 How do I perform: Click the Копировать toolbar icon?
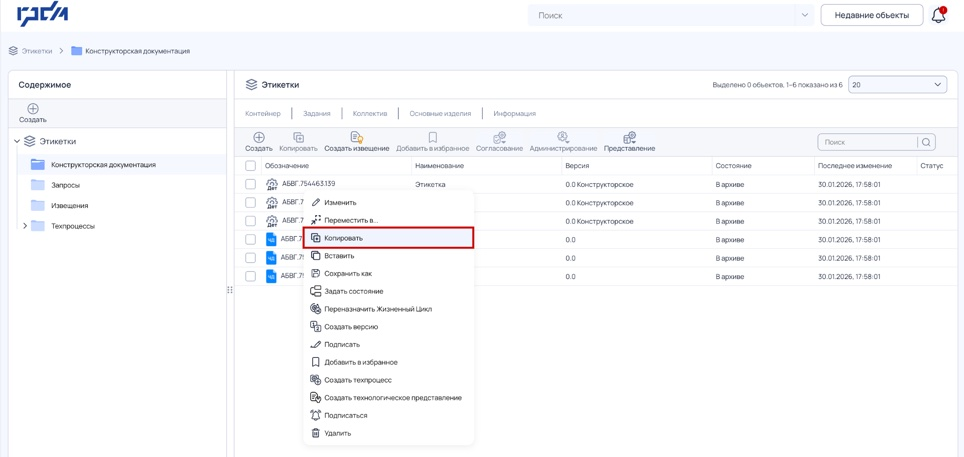point(298,138)
